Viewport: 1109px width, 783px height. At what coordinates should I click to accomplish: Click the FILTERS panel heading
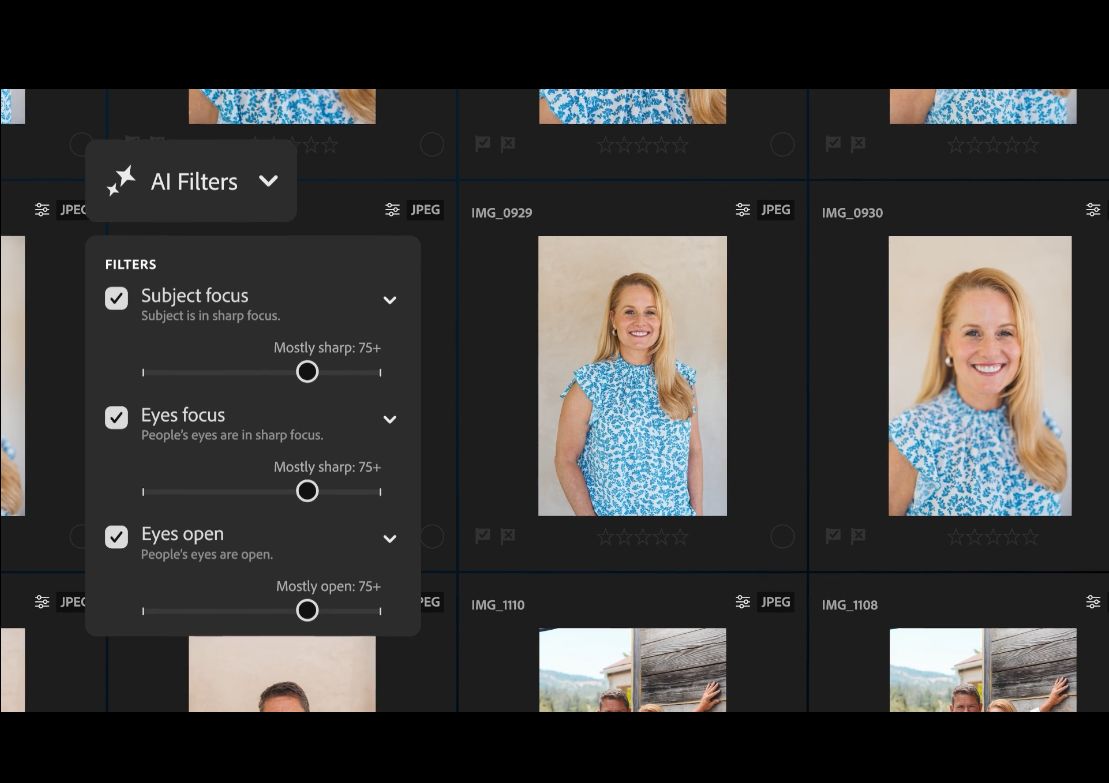pos(131,265)
